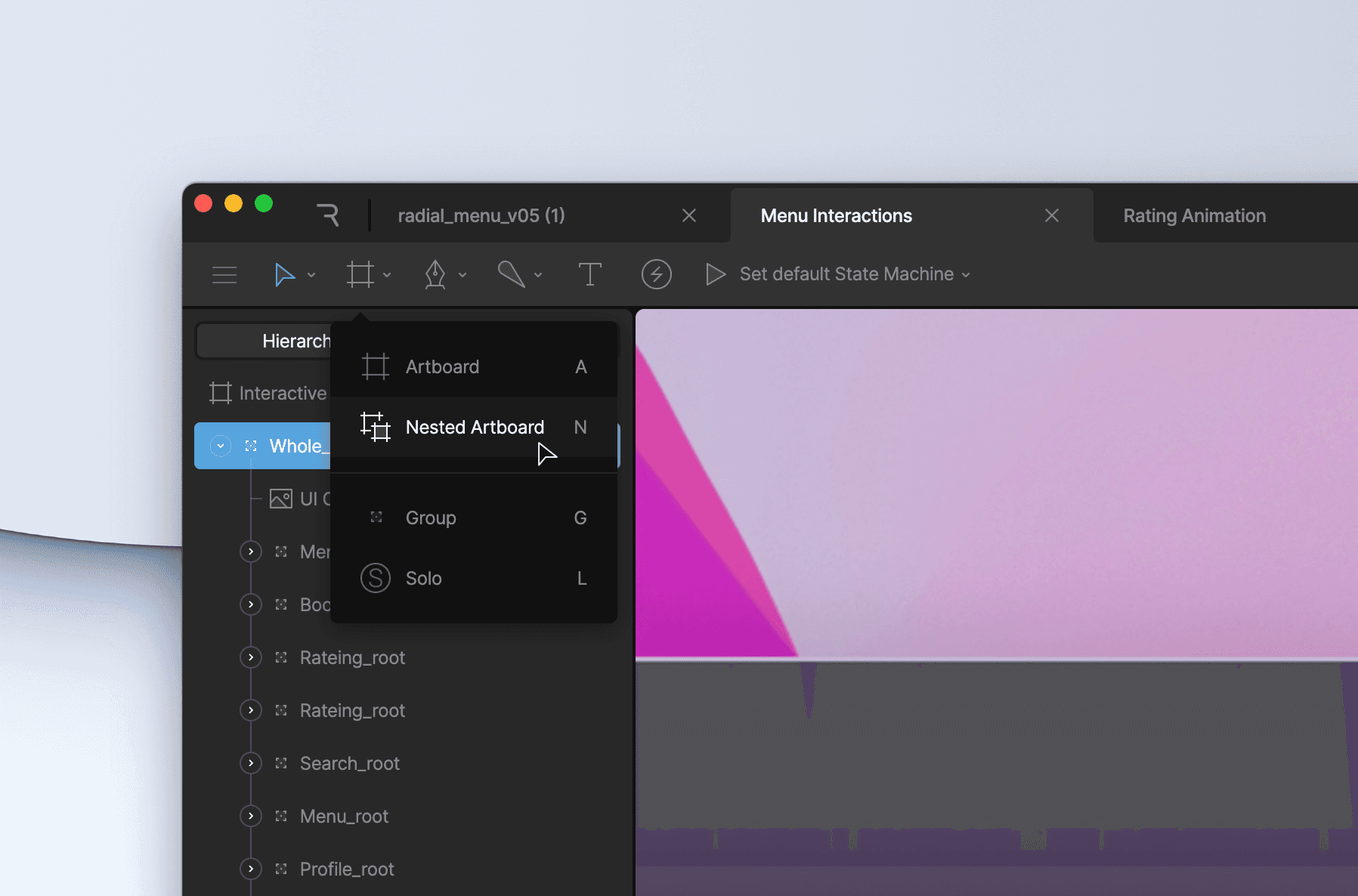1358x896 pixels.
Task: Switch to Menu Interactions tab
Action: click(x=837, y=215)
